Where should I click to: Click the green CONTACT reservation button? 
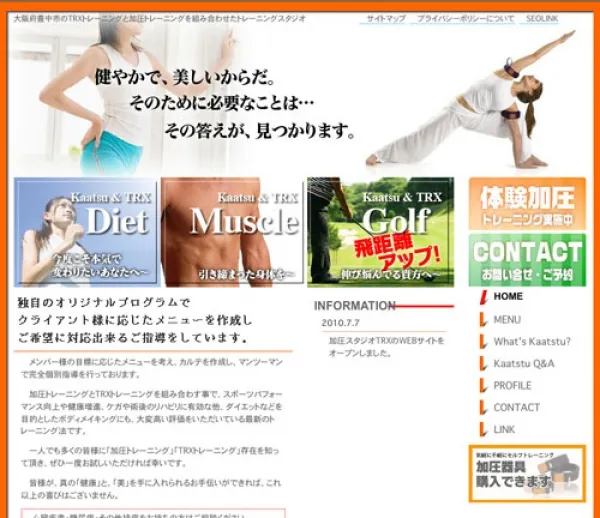point(527,260)
